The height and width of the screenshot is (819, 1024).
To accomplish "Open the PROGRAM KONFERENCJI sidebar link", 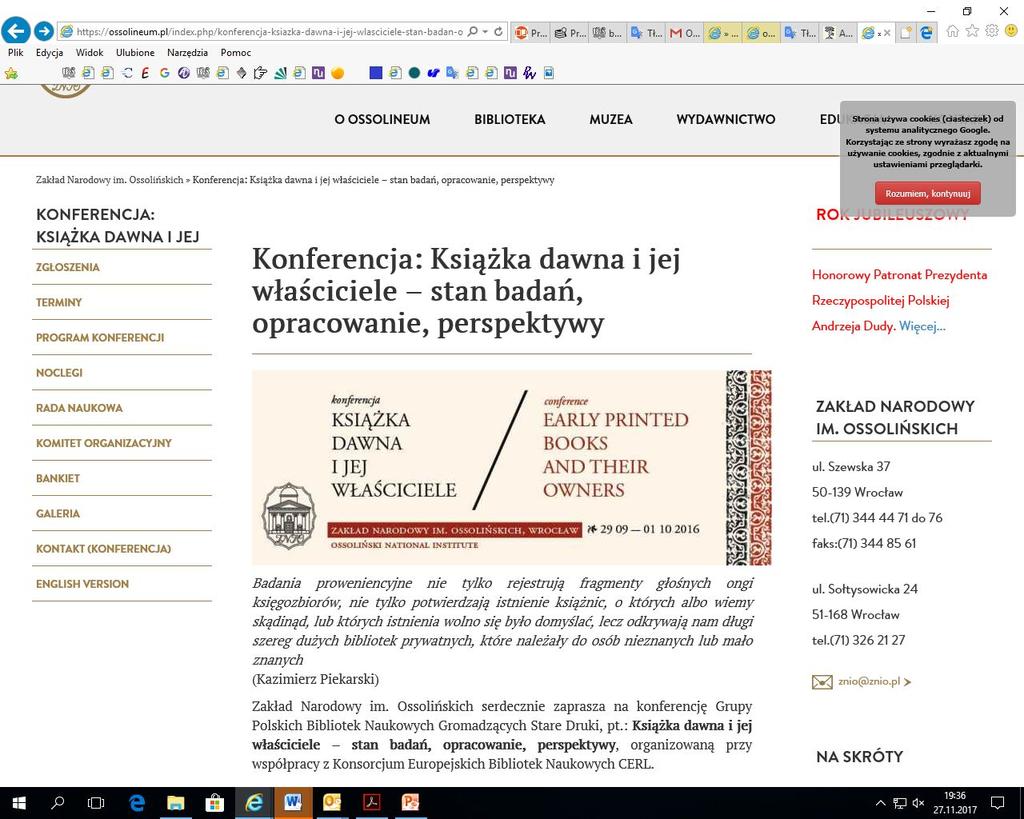I will (x=100, y=338).
